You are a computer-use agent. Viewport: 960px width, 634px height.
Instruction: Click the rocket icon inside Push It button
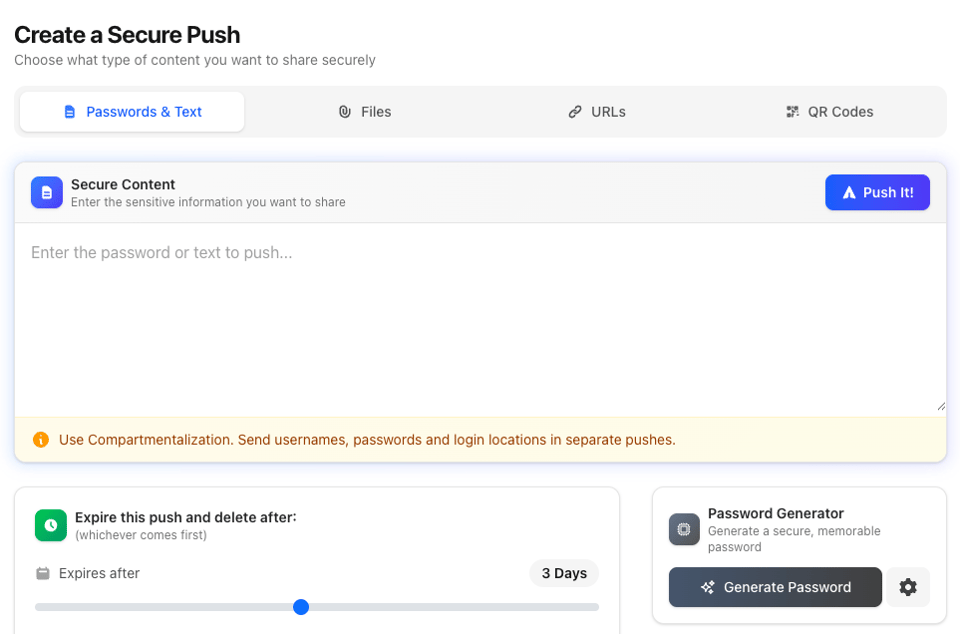point(849,192)
